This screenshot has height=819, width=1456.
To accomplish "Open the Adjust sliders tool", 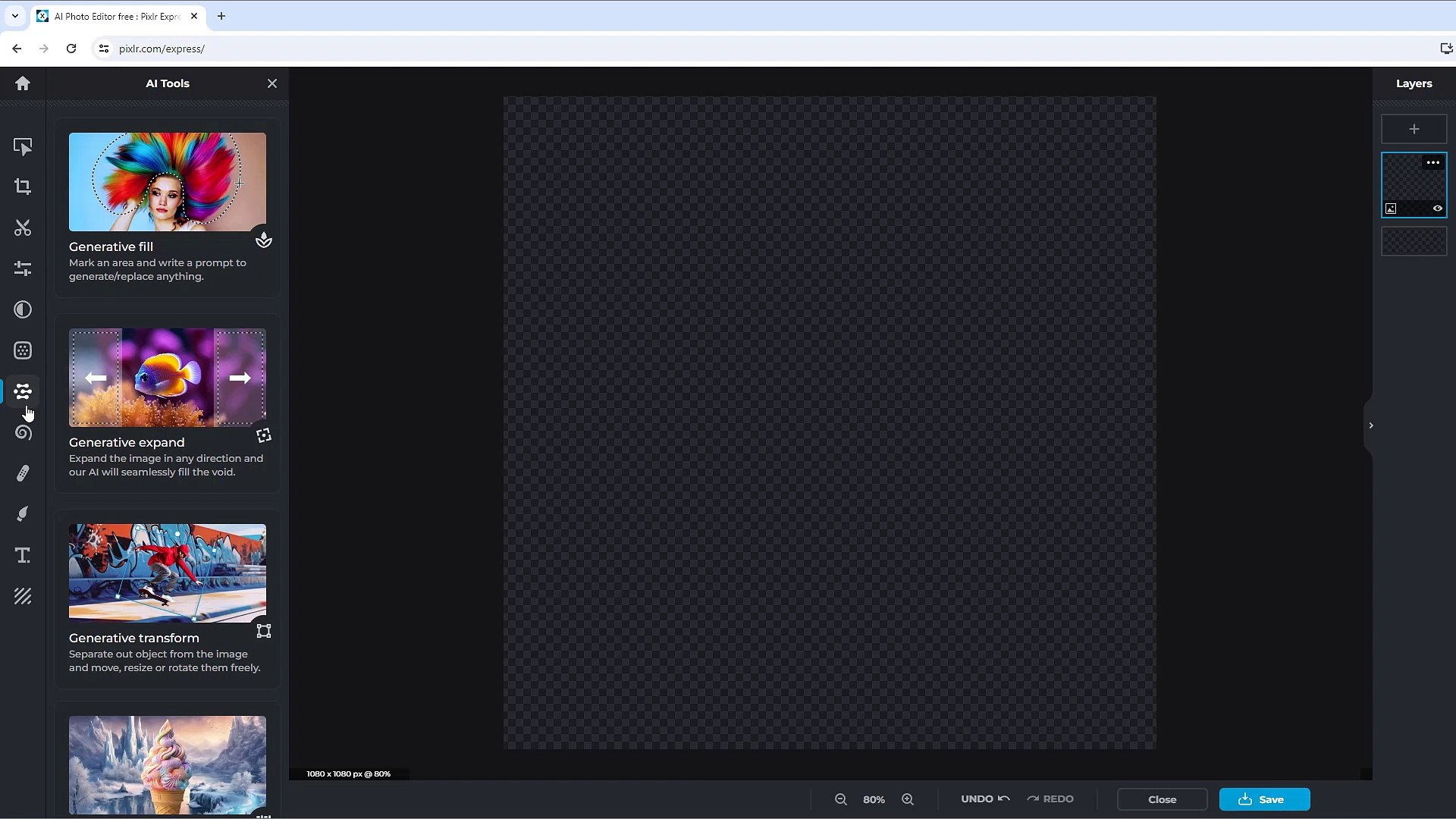I will tap(23, 268).
